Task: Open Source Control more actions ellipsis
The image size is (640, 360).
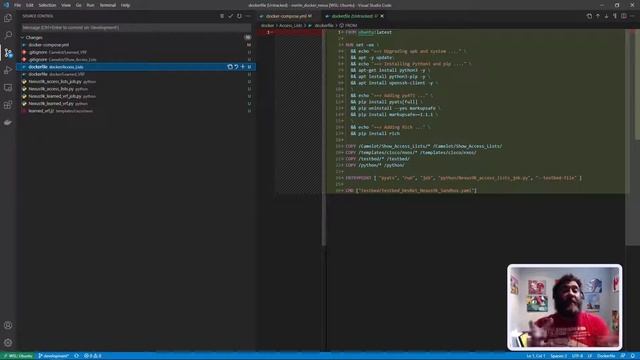Action: tap(248, 16)
